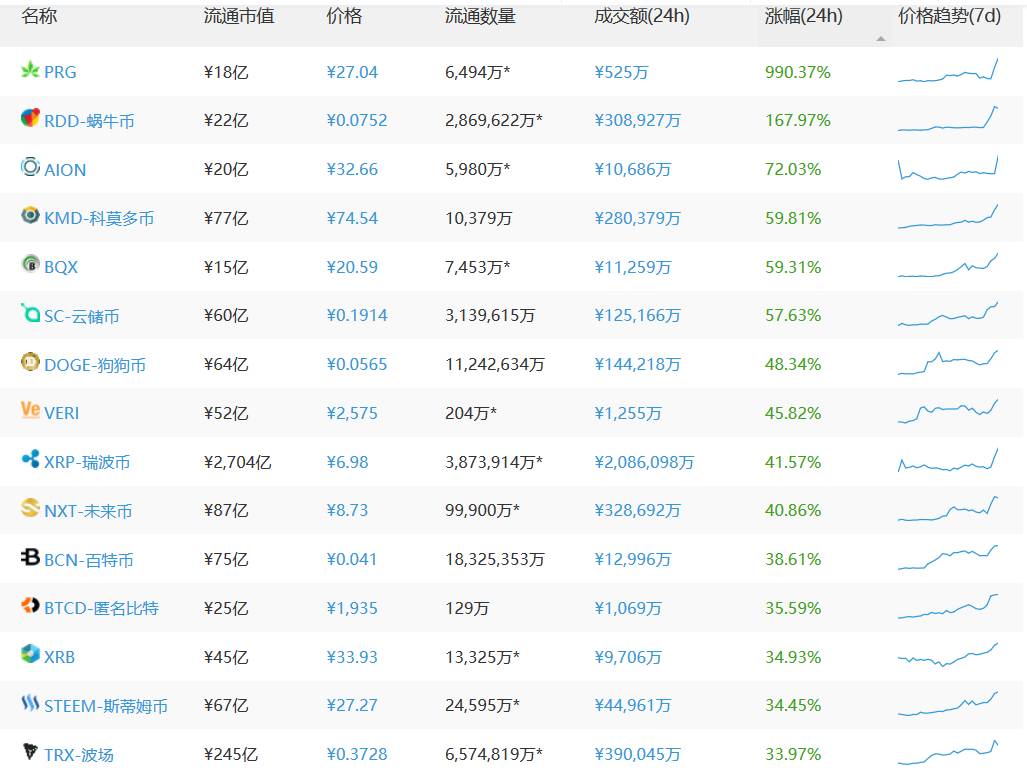Click the 价格 column header
Viewport: 1027px width, 771px height.
click(x=344, y=17)
